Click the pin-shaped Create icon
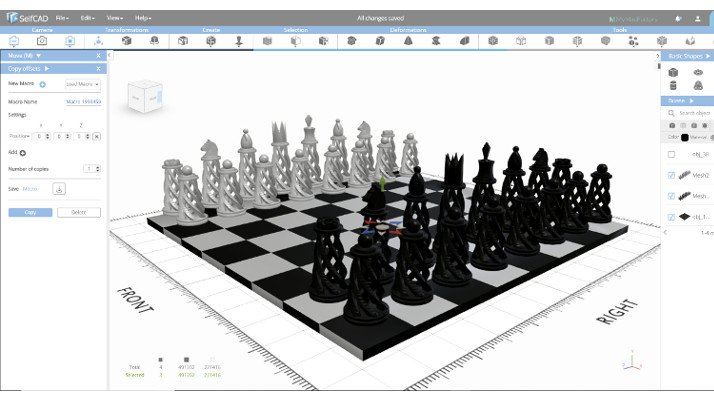Viewport: 714px width, 400px height. click(x=239, y=41)
